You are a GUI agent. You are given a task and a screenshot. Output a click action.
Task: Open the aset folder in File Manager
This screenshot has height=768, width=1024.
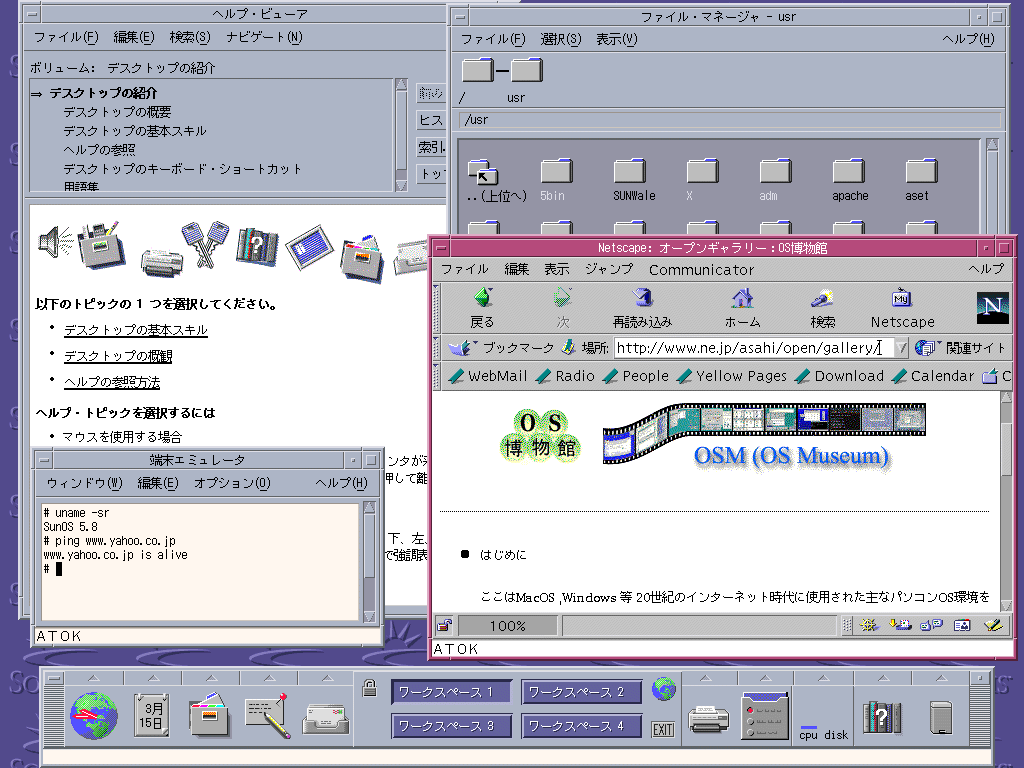click(x=921, y=180)
